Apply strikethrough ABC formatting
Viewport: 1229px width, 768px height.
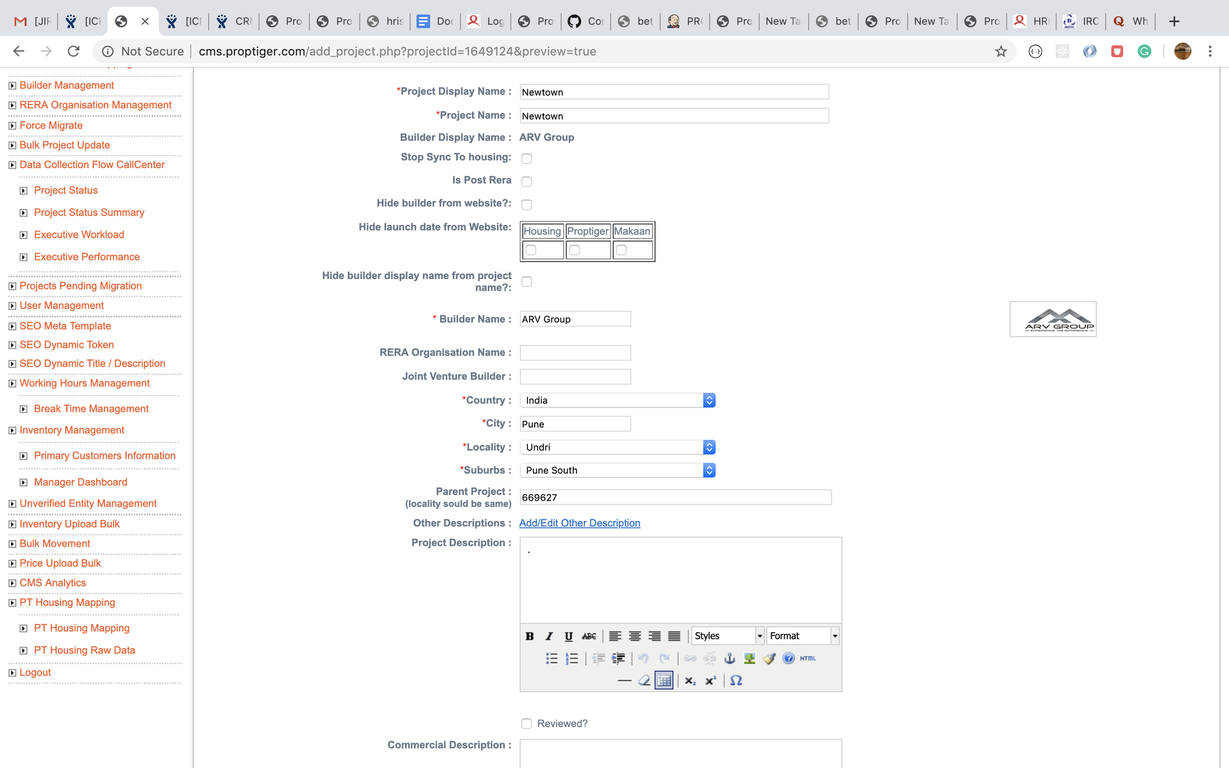tap(589, 636)
